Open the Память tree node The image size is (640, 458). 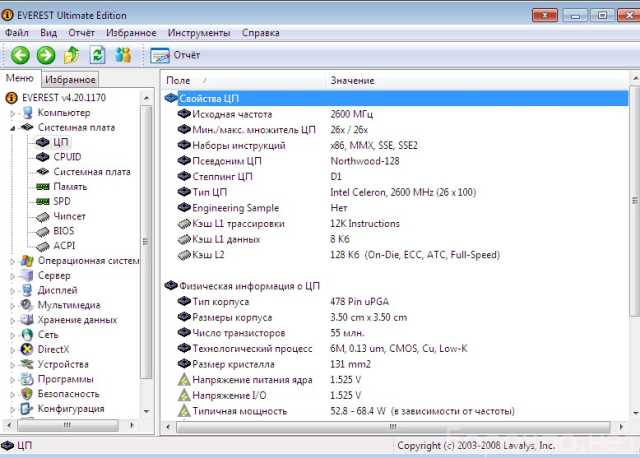(69, 186)
